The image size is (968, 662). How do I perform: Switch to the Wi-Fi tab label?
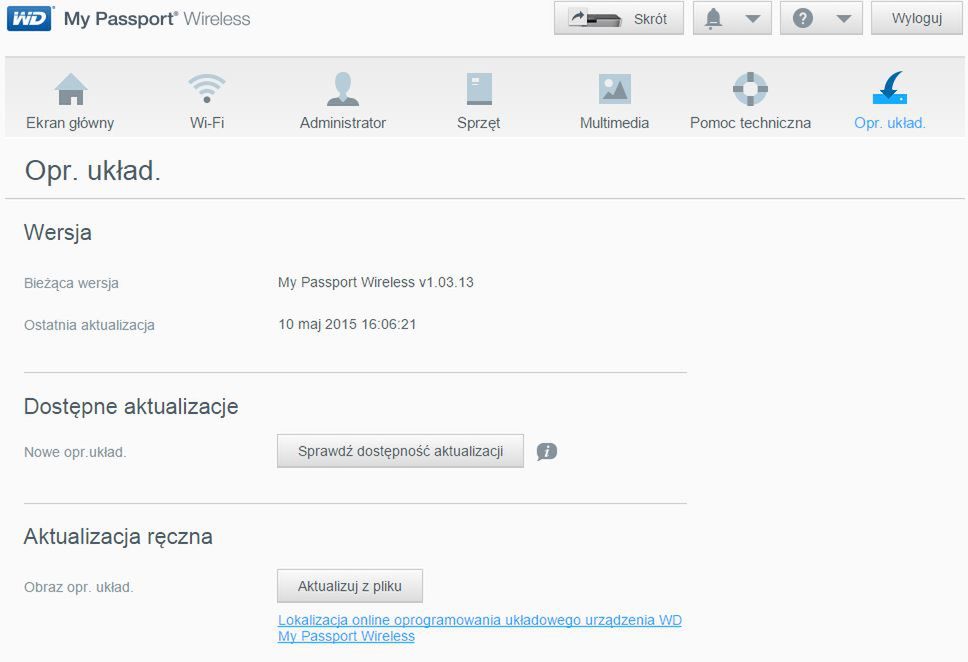click(207, 123)
